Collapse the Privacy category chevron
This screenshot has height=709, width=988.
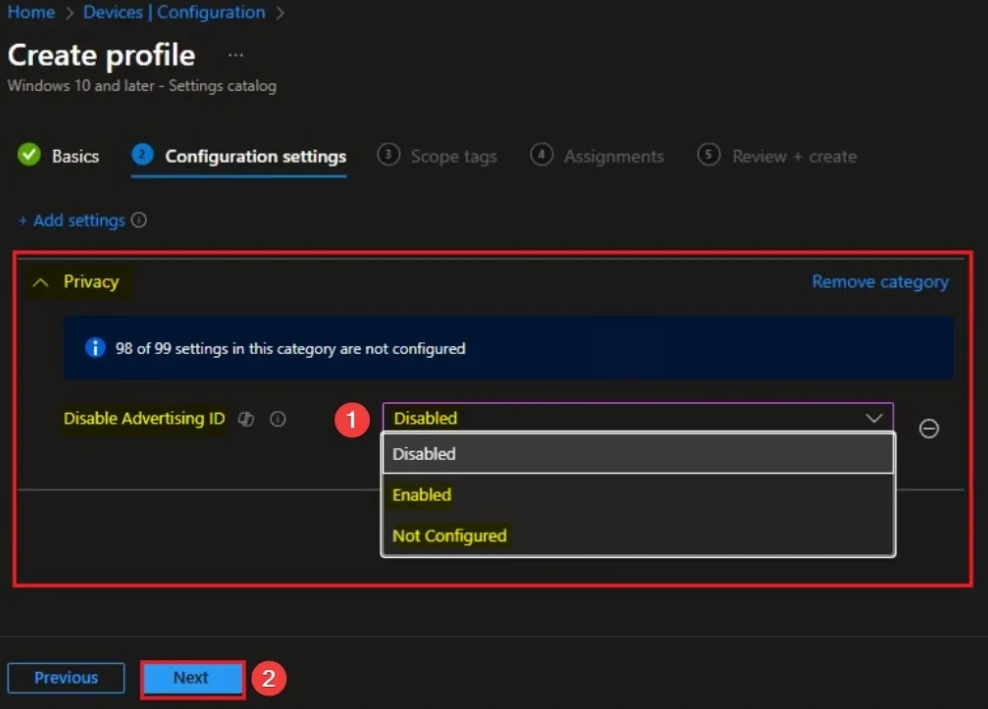[x=40, y=282]
